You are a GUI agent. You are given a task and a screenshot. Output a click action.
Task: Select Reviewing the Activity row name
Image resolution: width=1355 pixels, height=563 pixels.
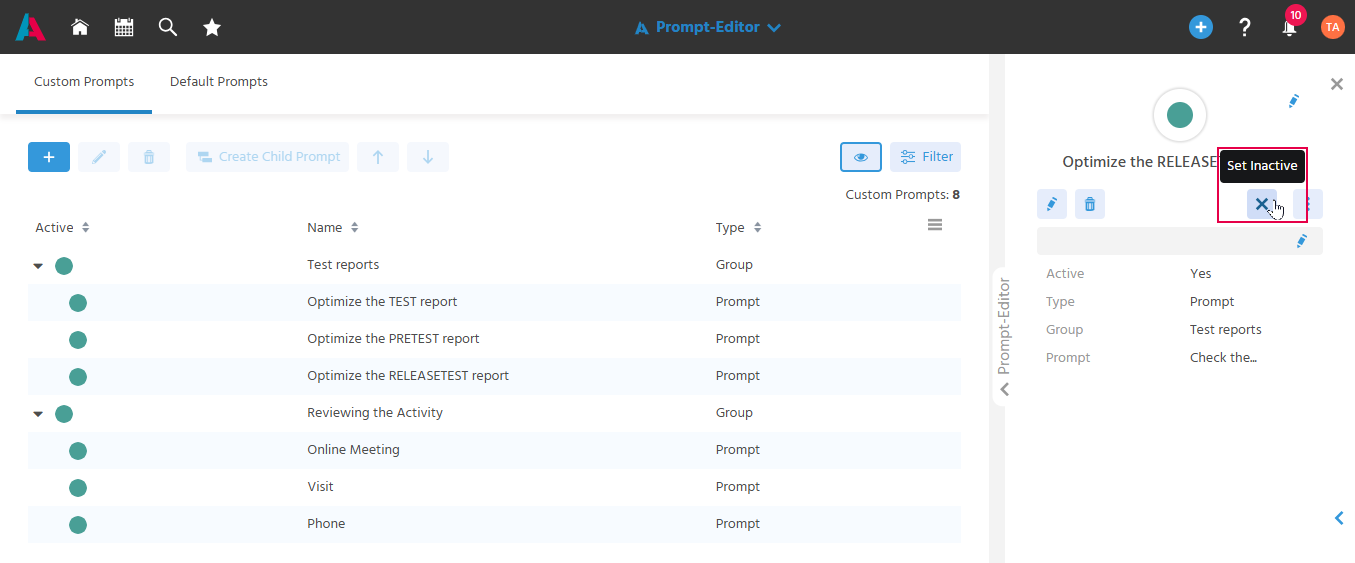(375, 412)
